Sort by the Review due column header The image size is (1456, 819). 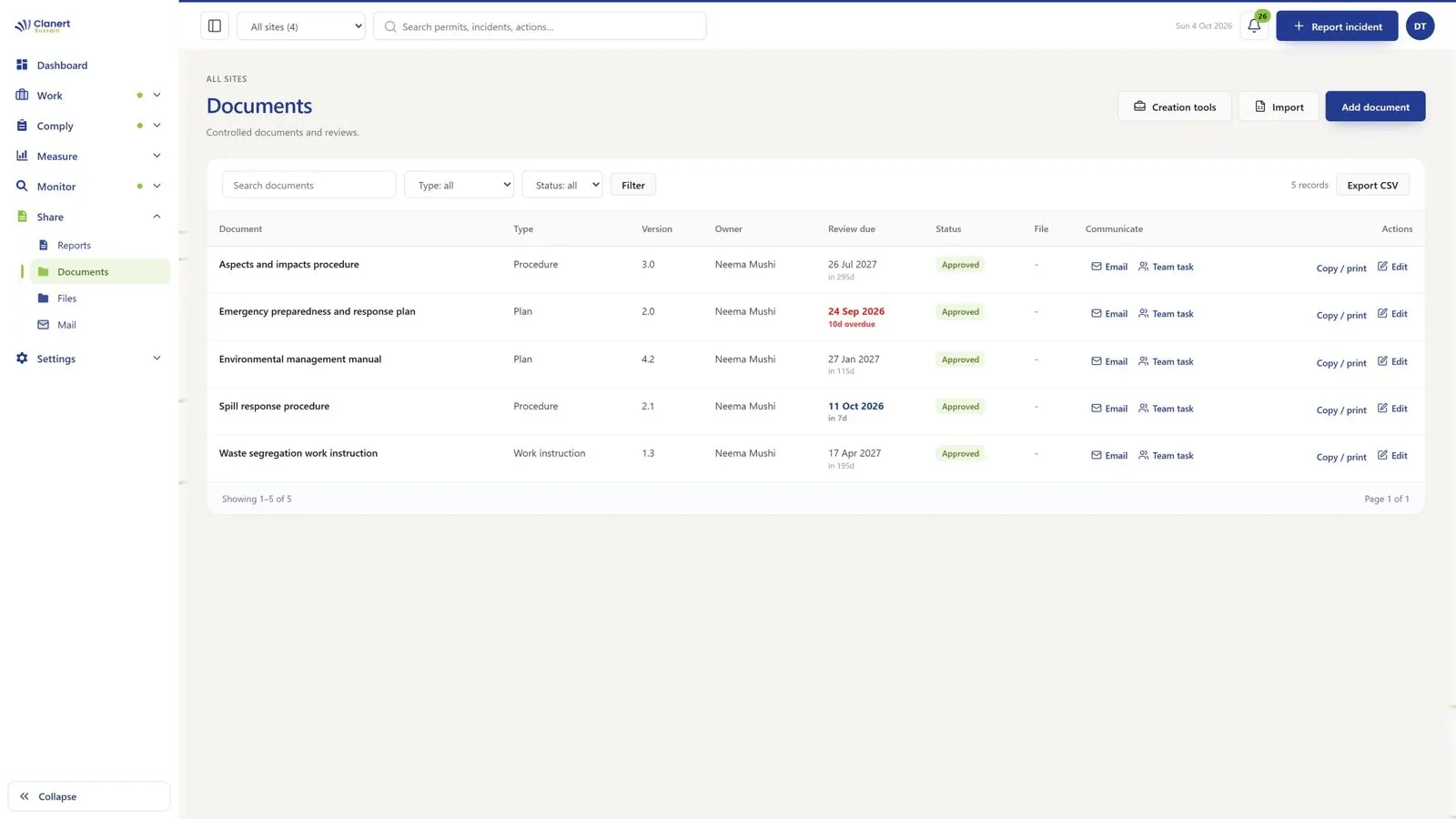click(x=852, y=229)
